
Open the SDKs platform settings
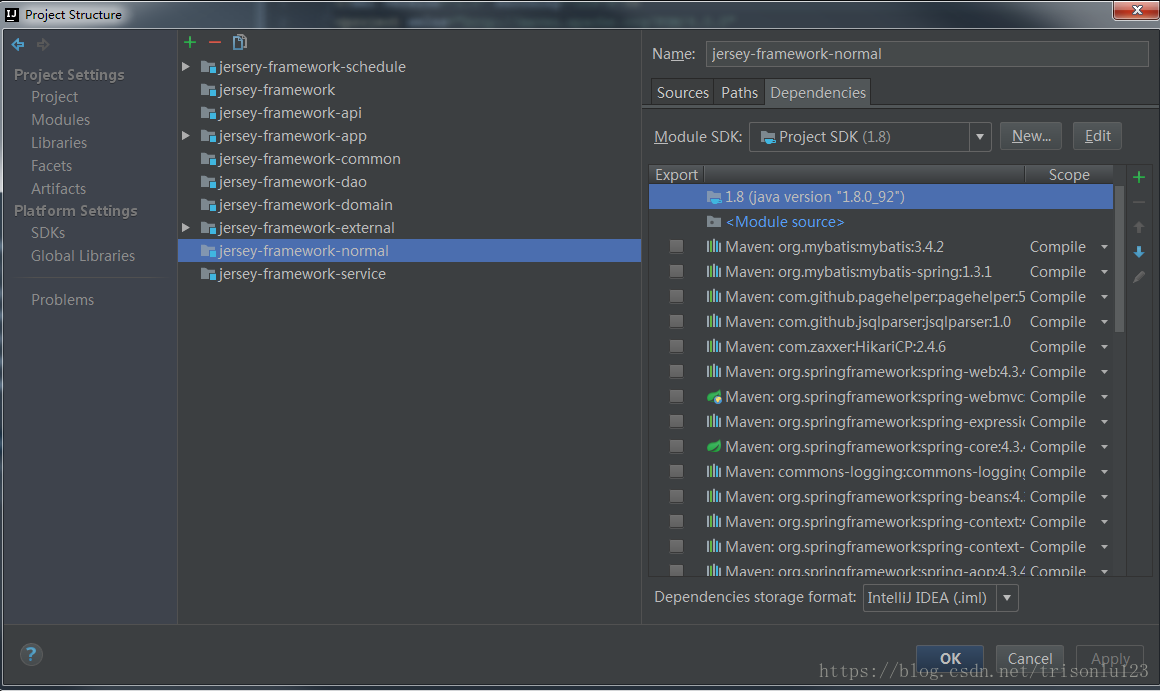48,233
